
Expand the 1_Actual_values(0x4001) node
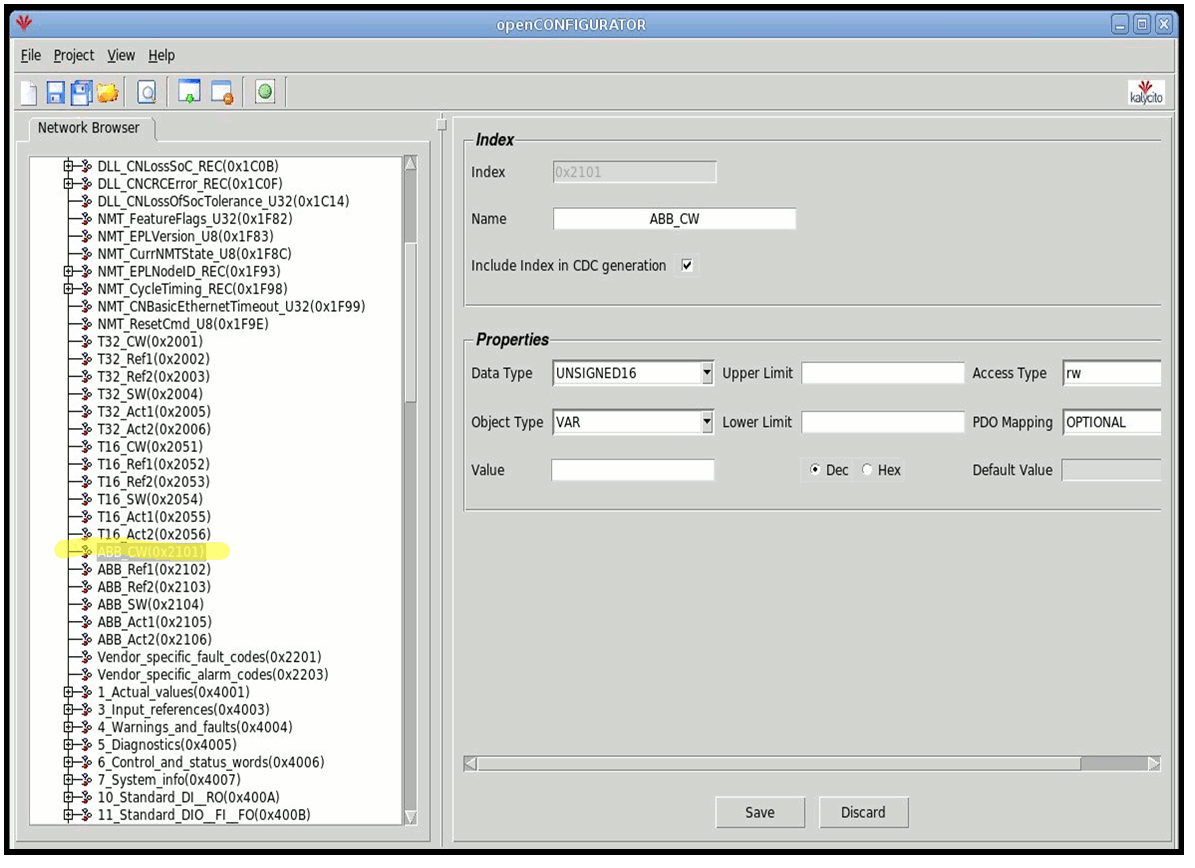pyautogui.click(x=69, y=691)
